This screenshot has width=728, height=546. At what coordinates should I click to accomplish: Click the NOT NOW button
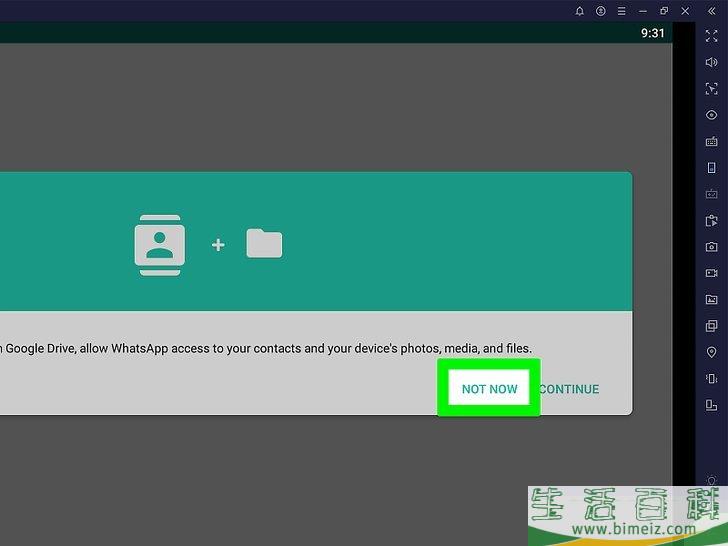pyautogui.click(x=489, y=388)
